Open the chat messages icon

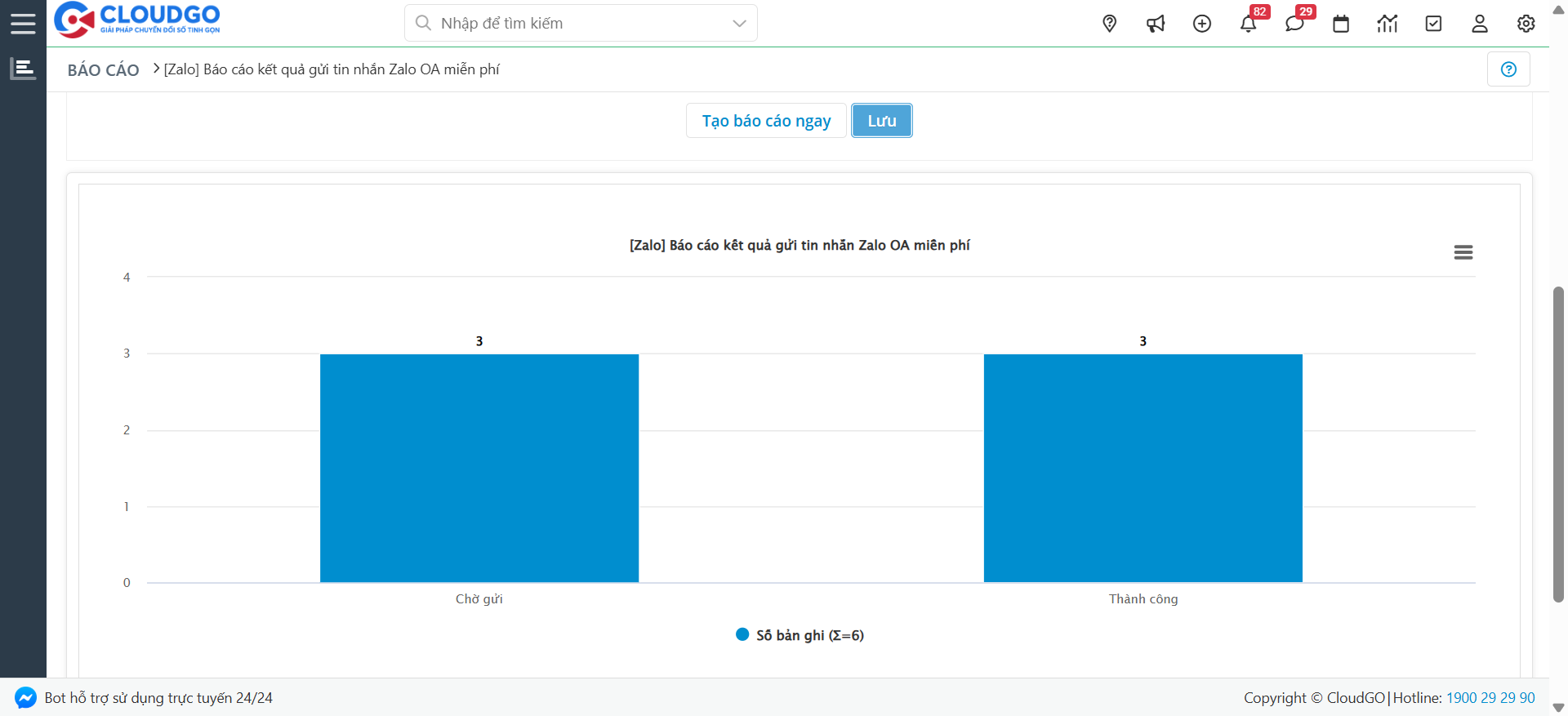[x=1294, y=24]
